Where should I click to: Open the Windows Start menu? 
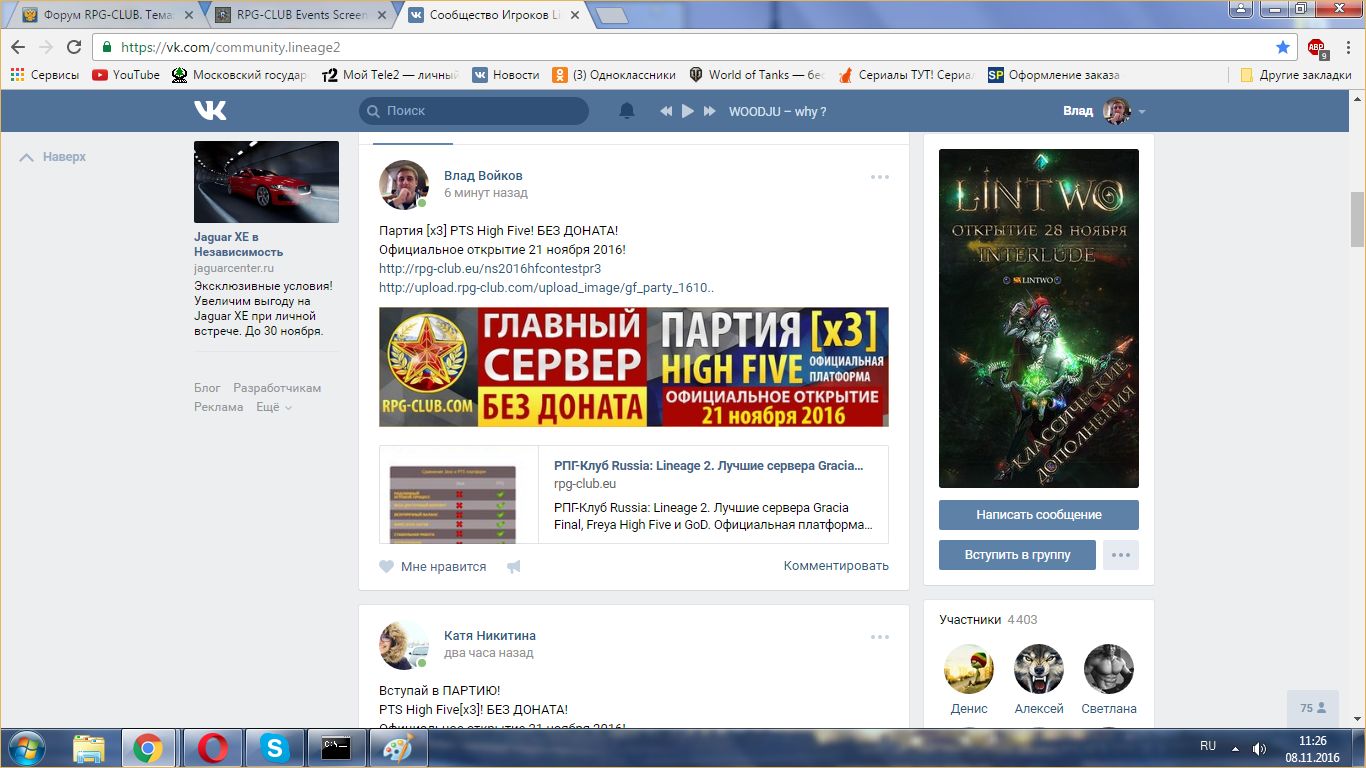click(x=26, y=747)
